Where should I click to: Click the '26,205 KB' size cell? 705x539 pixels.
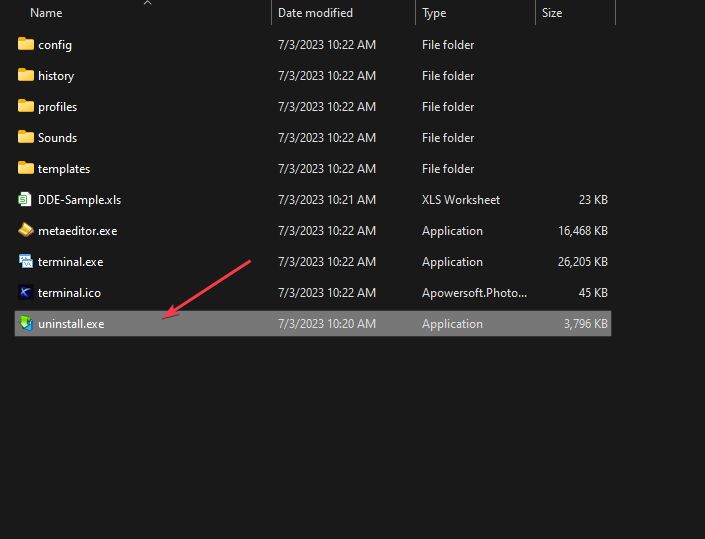pos(583,262)
